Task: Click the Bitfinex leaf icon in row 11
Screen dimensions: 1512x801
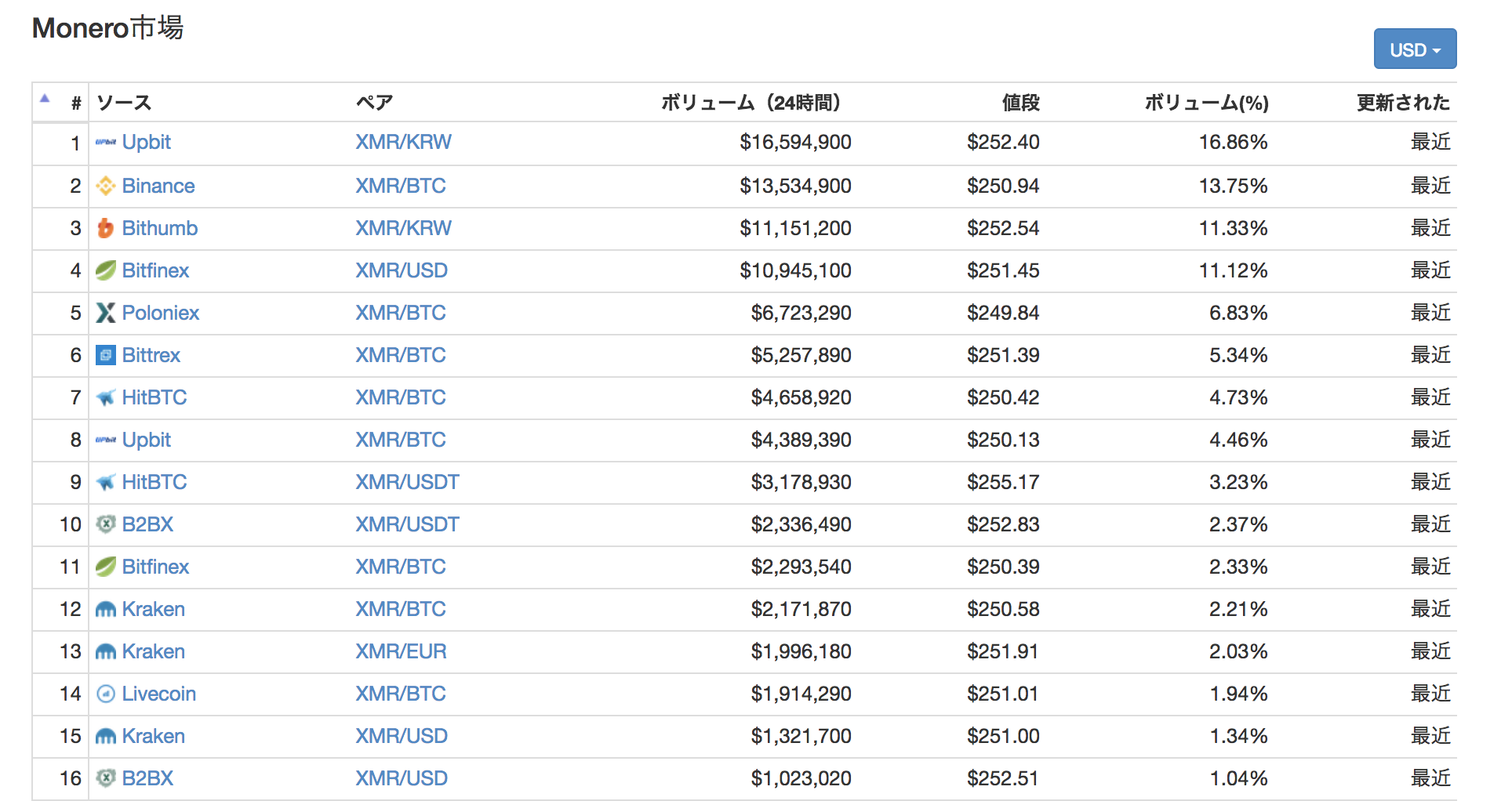Action: click(x=106, y=567)
